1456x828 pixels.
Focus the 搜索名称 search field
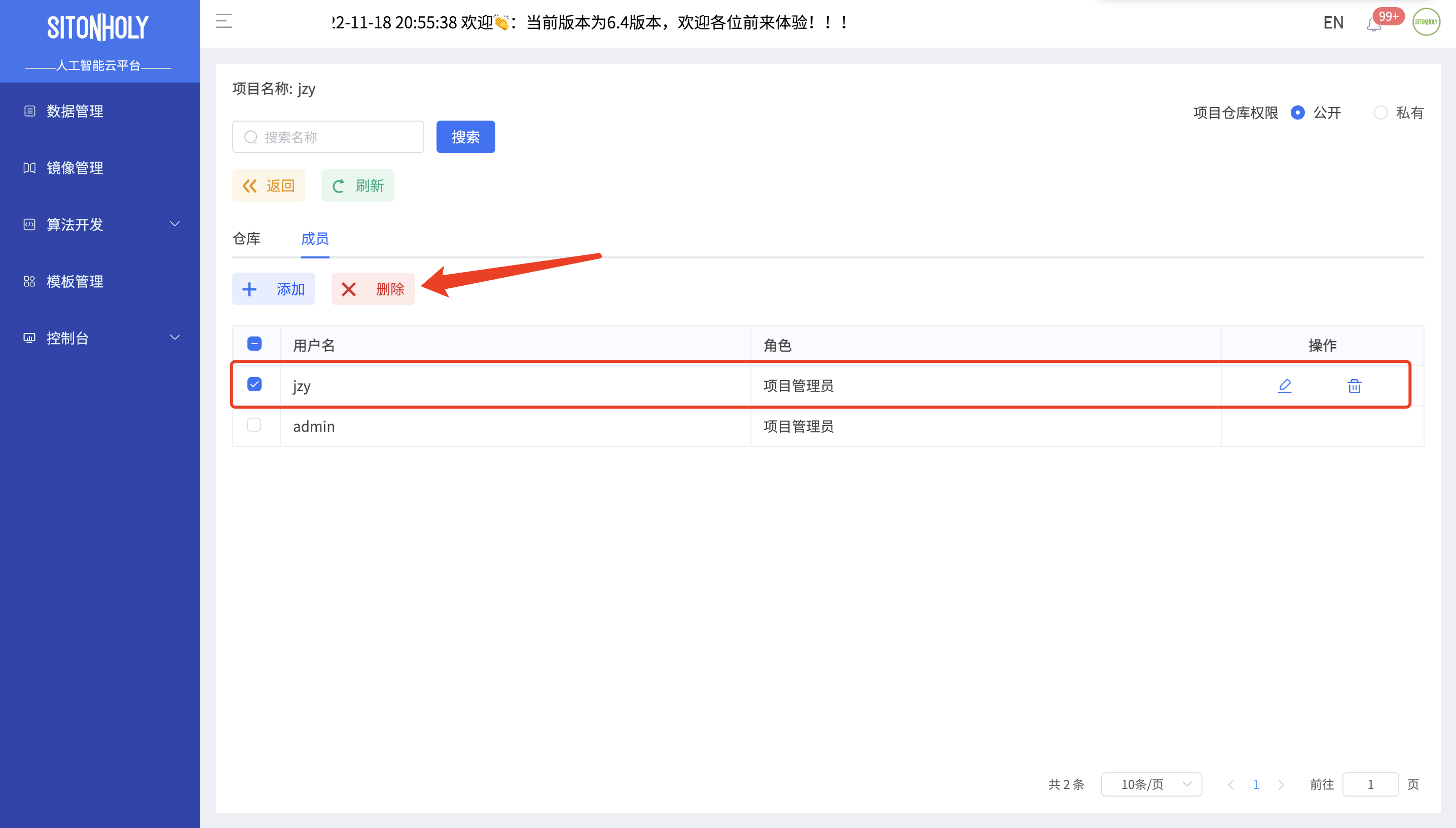pos(328,137)
